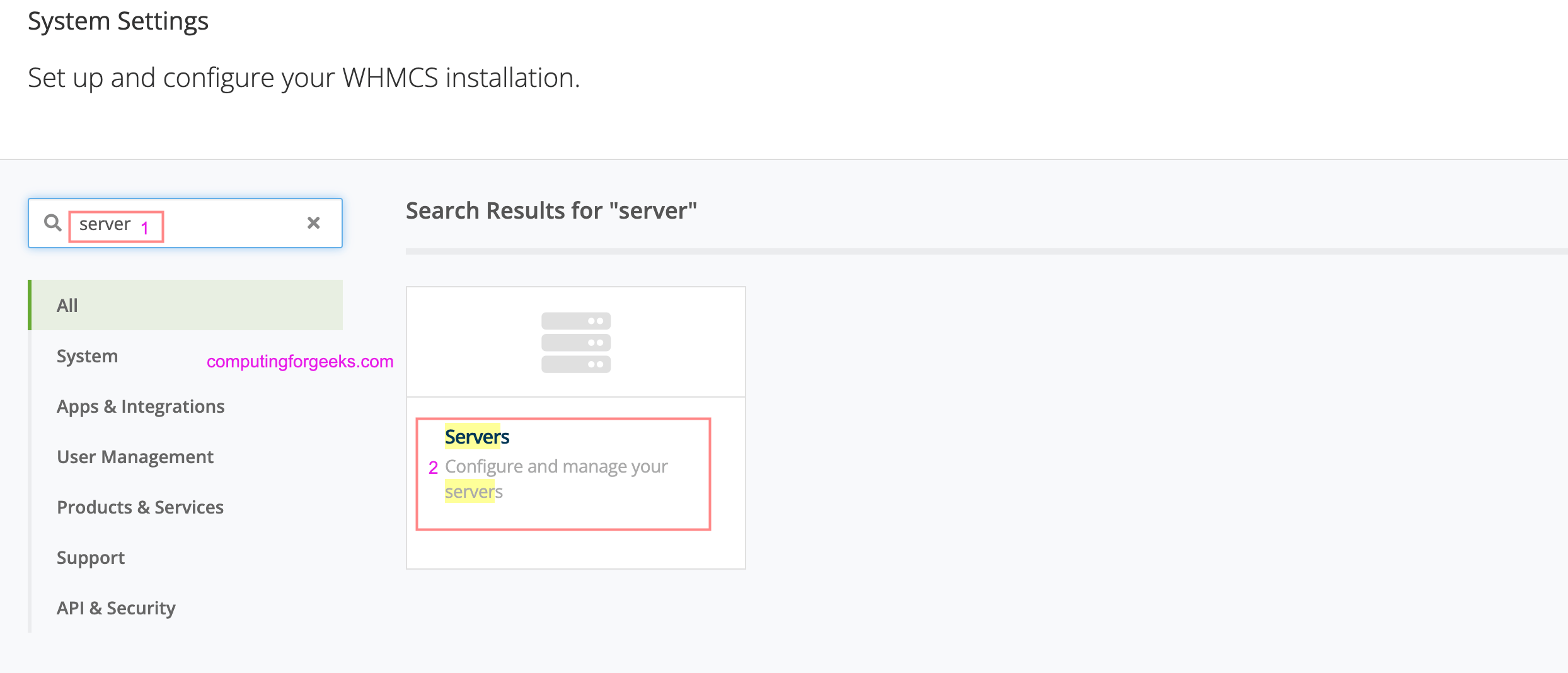Click the System Settings page title
This screenshot has width=1568, height=673.
click(x=118, y=21)
